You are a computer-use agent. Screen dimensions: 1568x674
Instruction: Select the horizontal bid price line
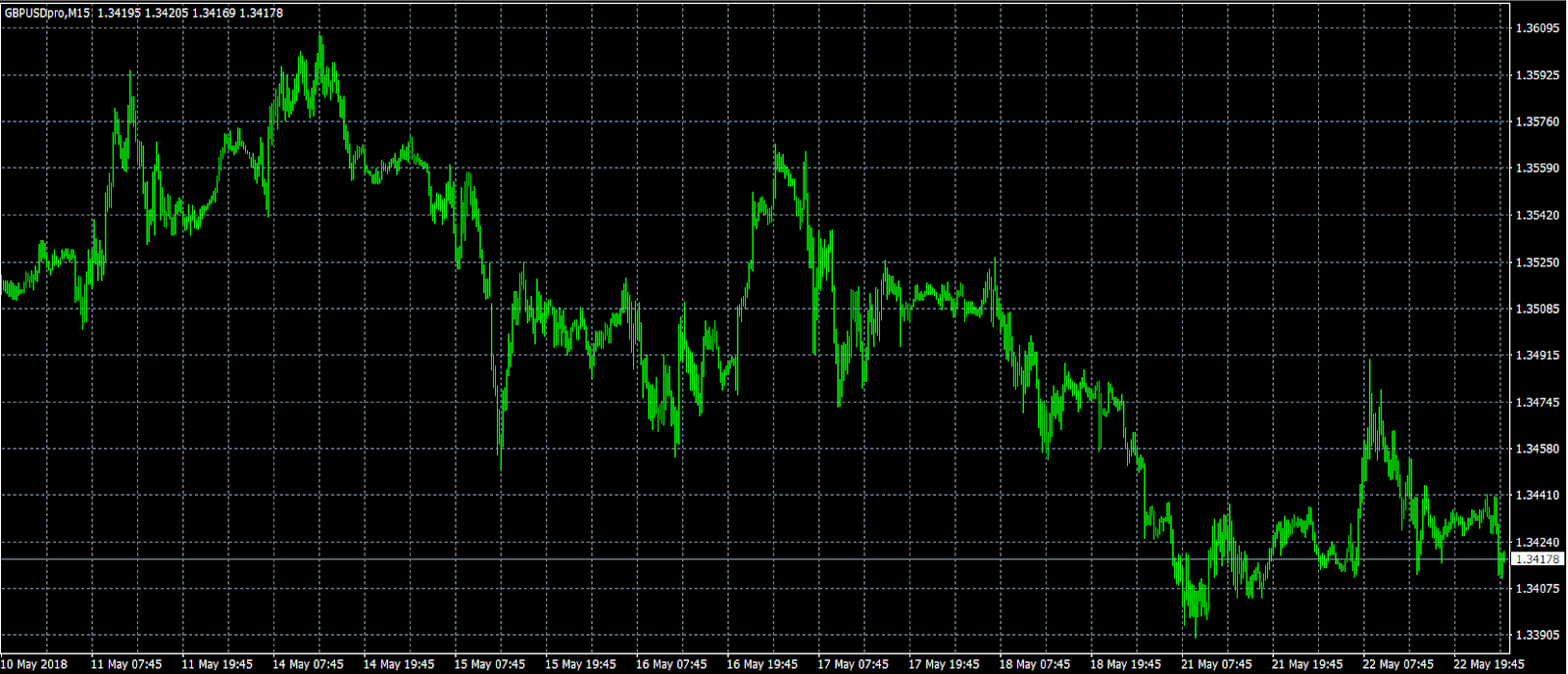pyautogui.click(x=755, y=559)
